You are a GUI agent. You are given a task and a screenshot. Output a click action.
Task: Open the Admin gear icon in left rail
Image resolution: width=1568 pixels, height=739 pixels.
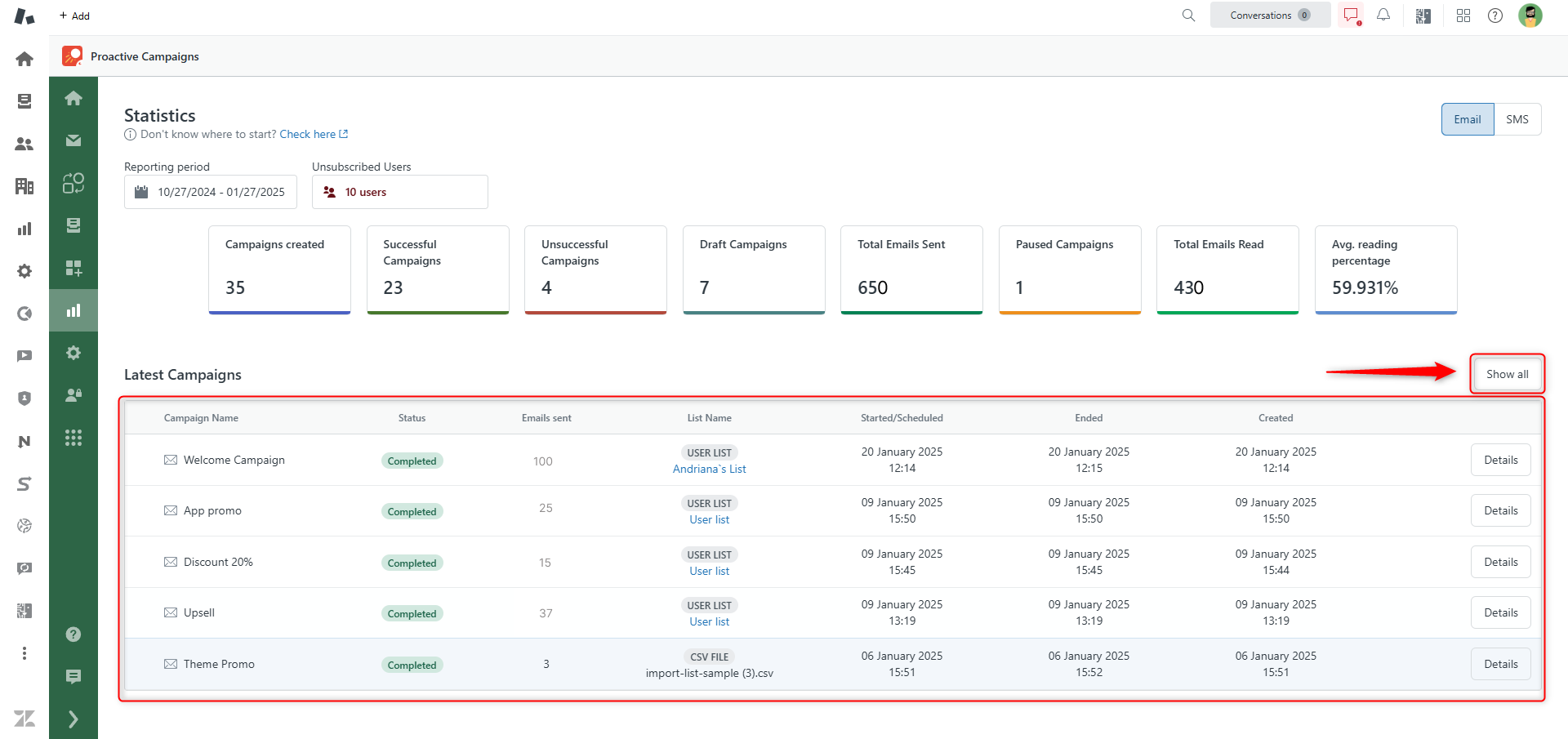pos(24,271)
